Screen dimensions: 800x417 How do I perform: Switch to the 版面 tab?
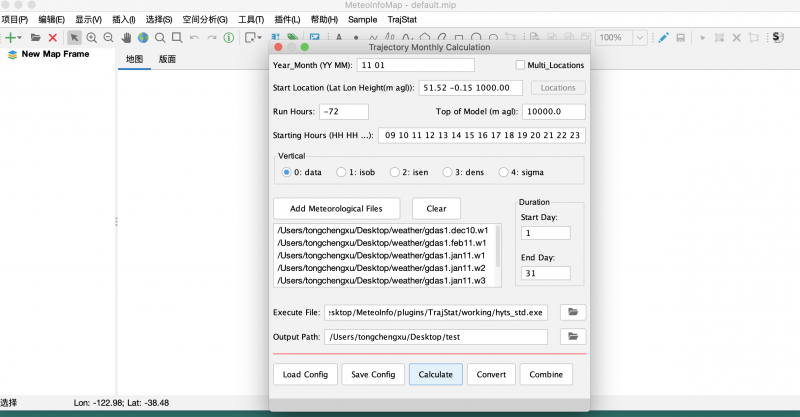[169, 59]
